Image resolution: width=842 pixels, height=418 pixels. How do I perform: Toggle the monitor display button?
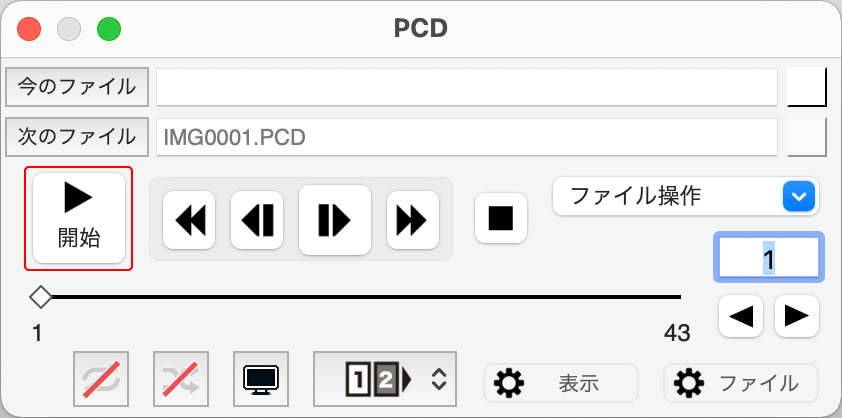(261, 379)
